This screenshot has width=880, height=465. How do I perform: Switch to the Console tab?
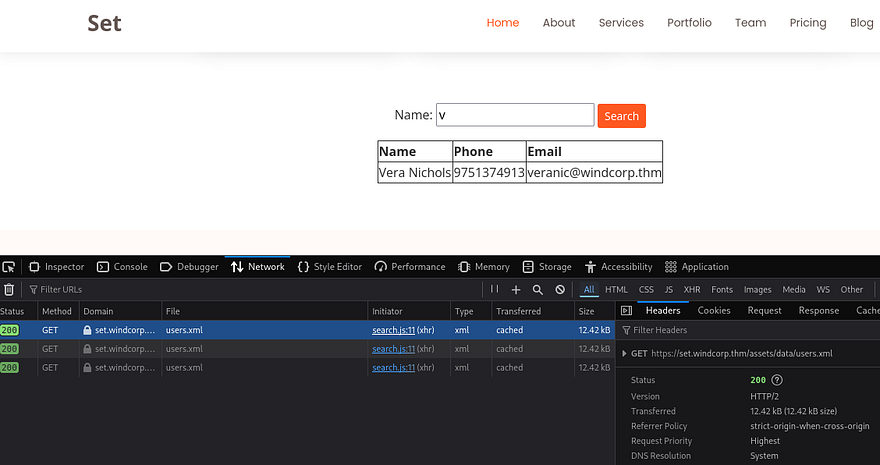pyautogui.click(x=122, y=267)
